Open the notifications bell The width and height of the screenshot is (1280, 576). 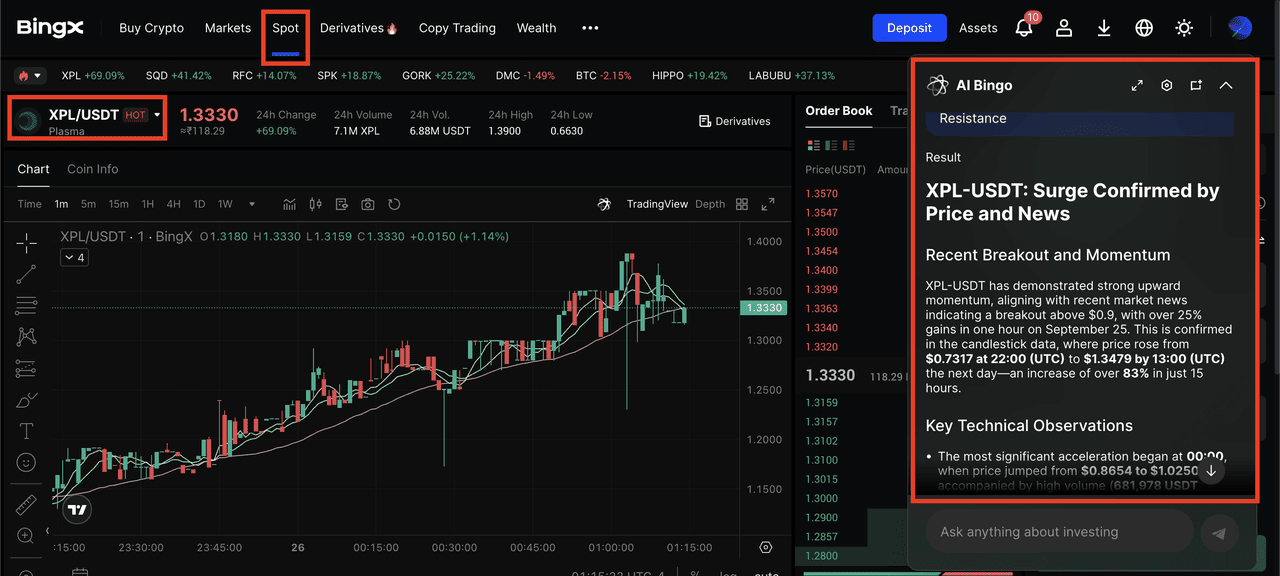click(x=1024, y=28)
